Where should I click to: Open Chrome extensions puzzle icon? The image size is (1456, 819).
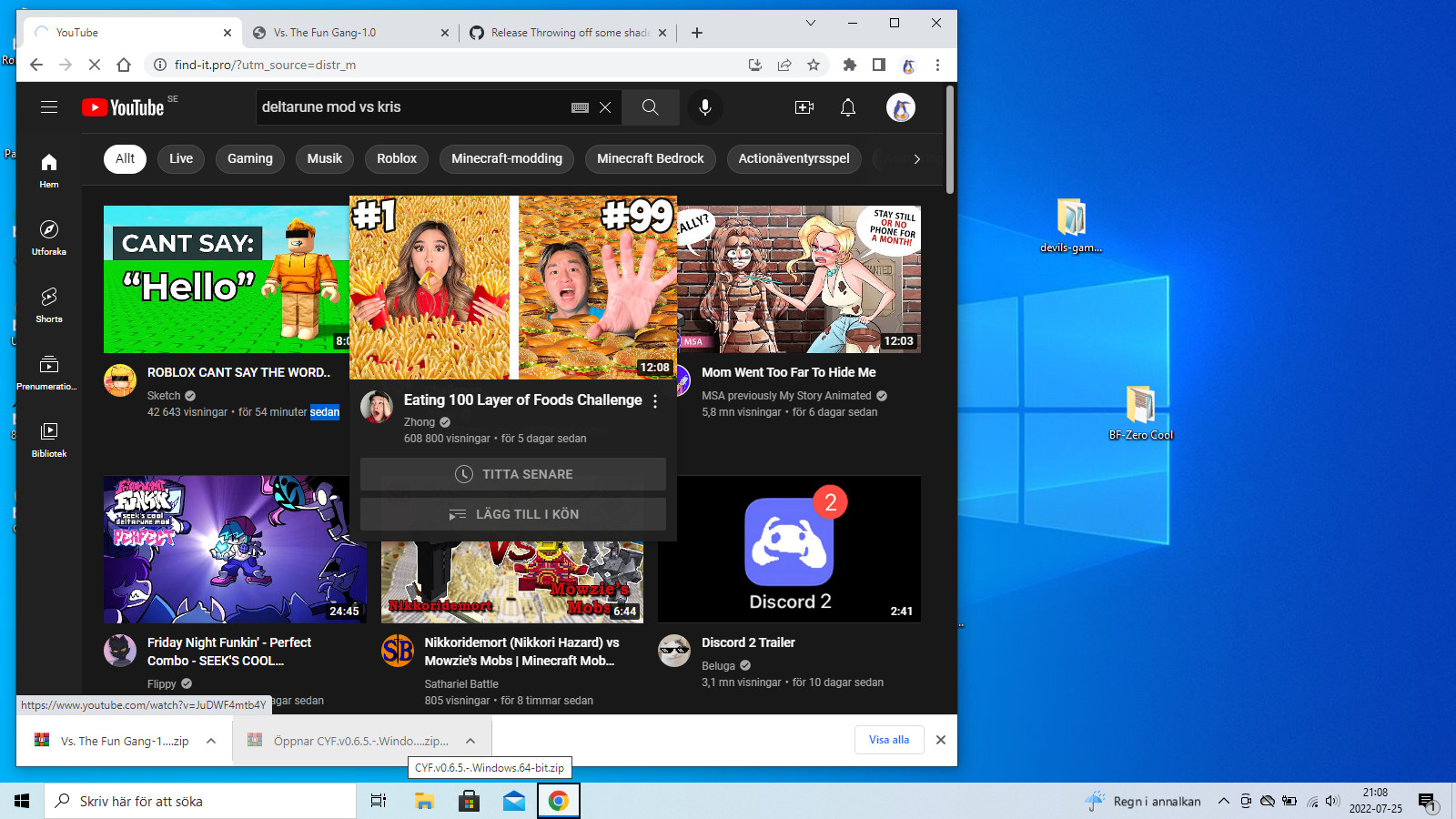click(850, 65)
